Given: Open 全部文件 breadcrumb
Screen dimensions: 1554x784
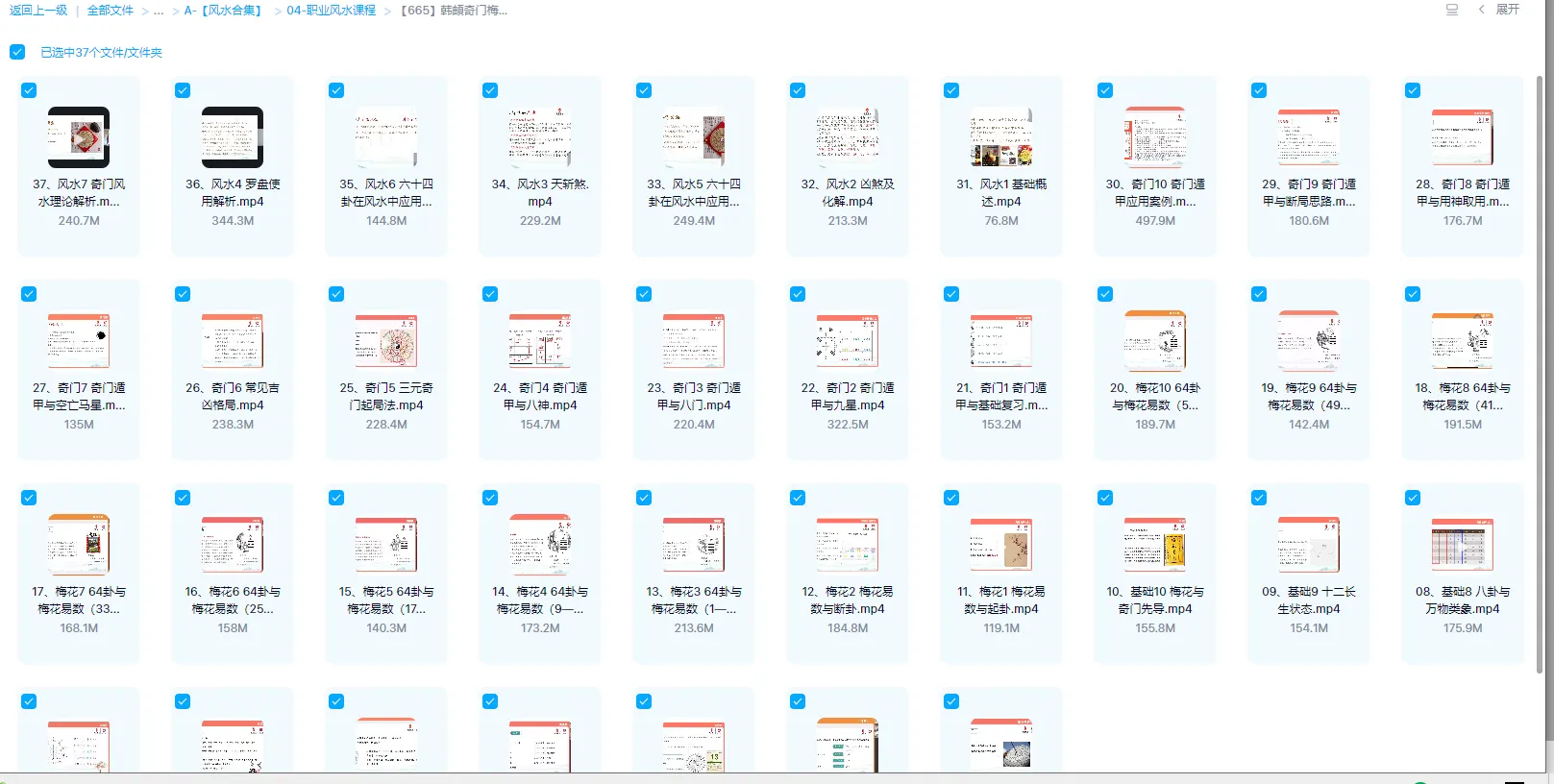Looking at the screenshot, I should coord(111,11).
